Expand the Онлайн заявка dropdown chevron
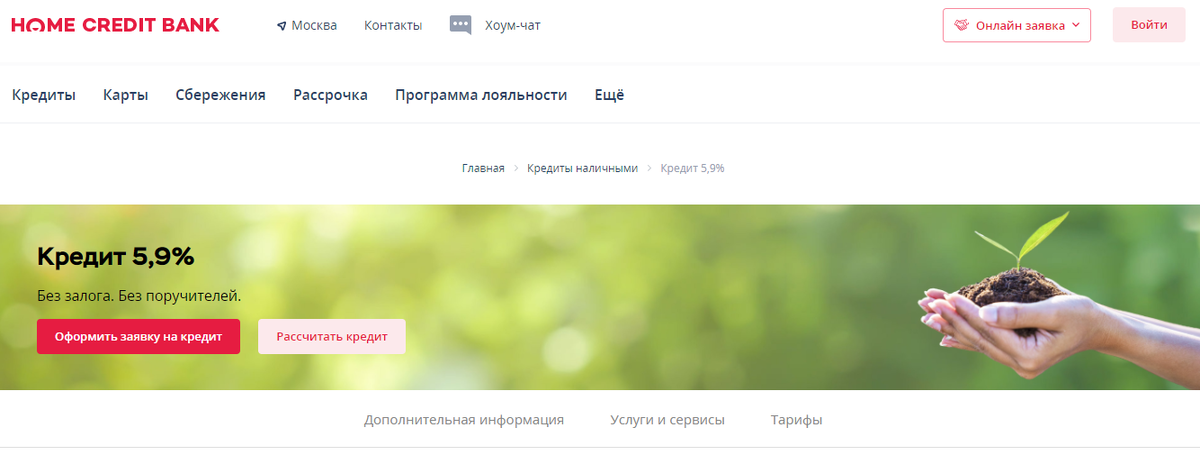Image resolution: width=1200 pixels, height=464 pixels. 1075,25
